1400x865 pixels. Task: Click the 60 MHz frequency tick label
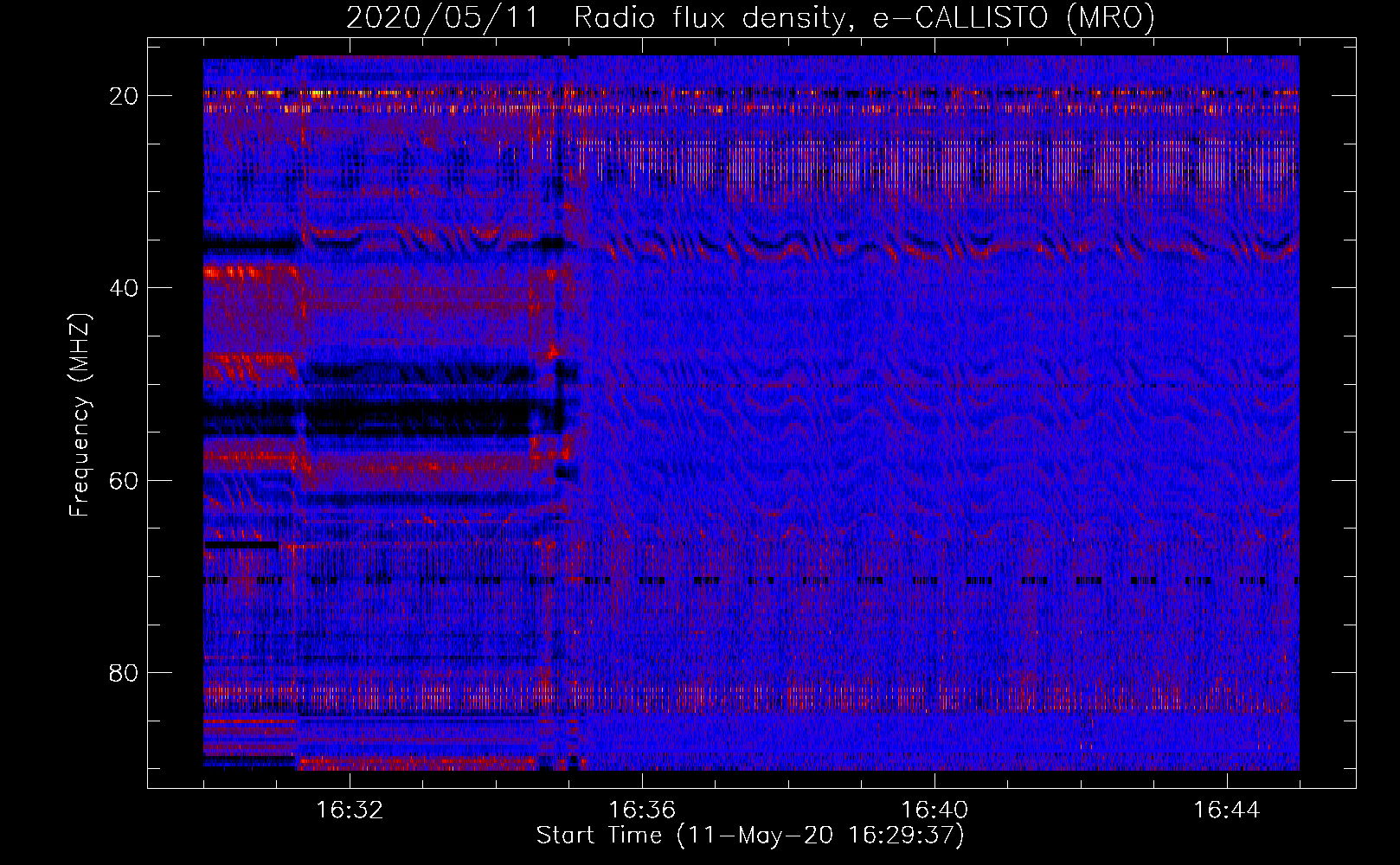coord(124,480)
